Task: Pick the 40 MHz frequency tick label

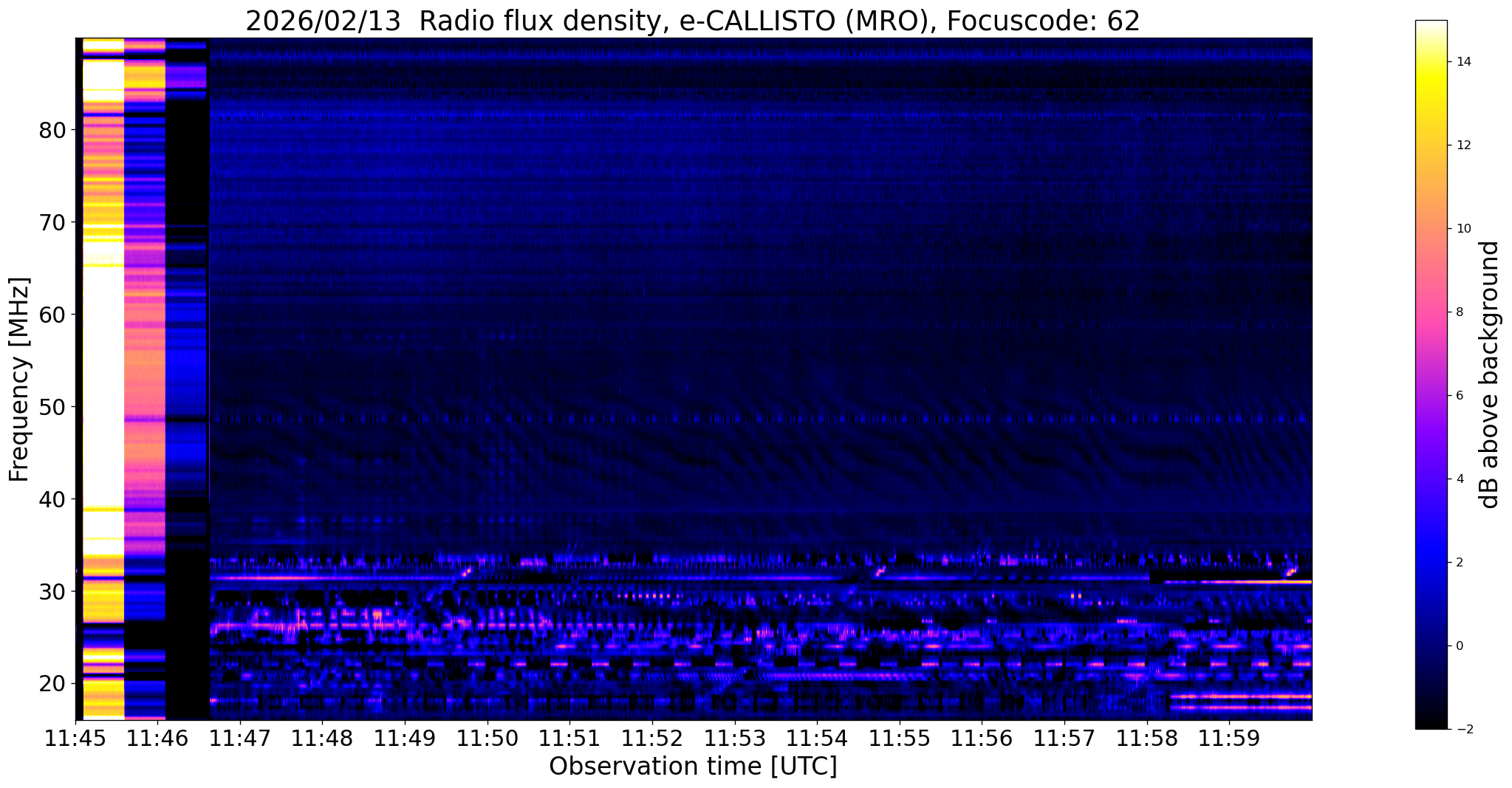Action: [52, 499]
